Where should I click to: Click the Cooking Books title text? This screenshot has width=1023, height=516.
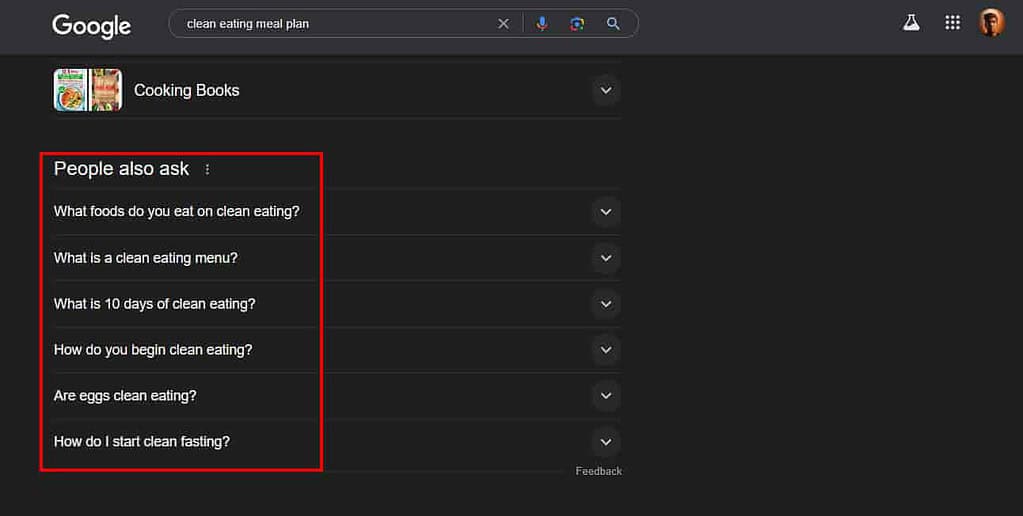point(187,90)
